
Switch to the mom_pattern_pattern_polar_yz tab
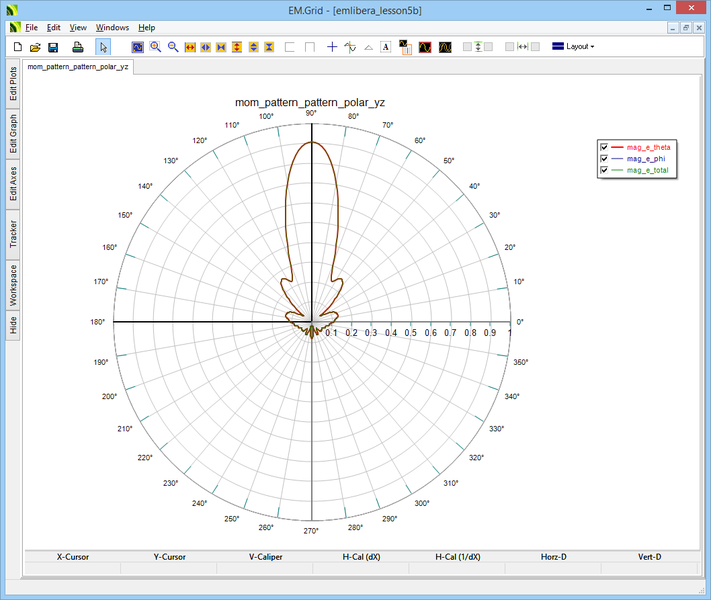(x=78, y=68)
